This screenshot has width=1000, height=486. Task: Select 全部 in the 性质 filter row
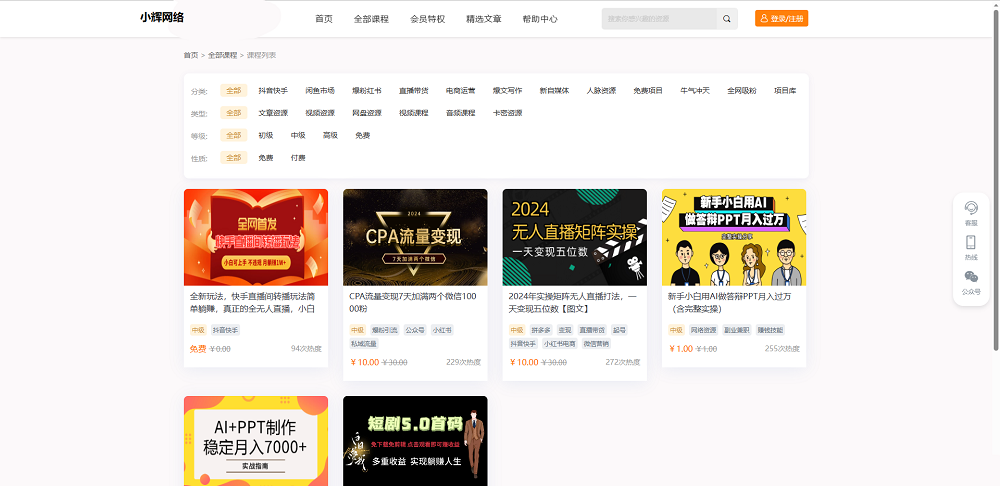pos(233,158)
